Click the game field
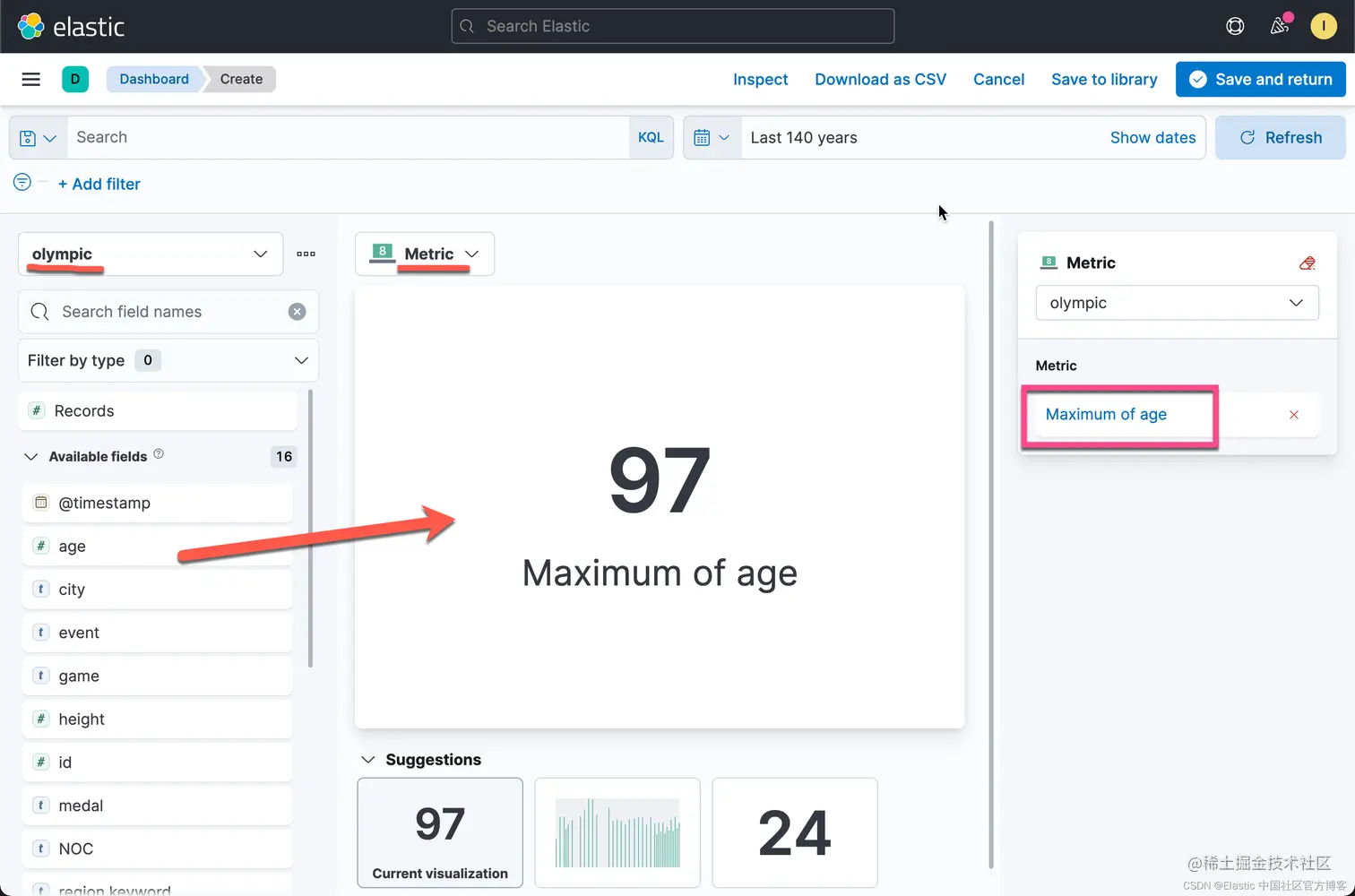This screenshot has width=1355, height=896. click(x=158, y=676)
